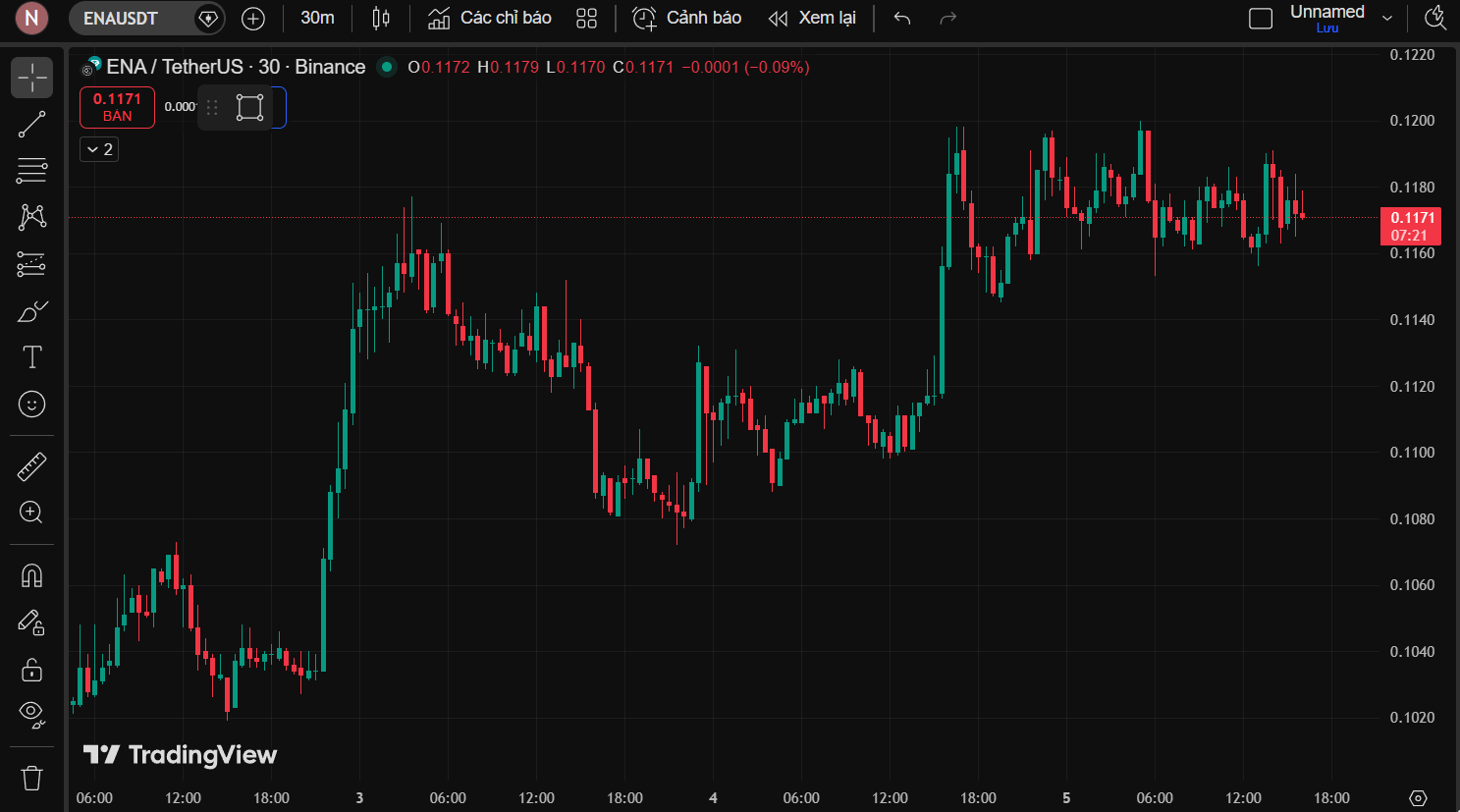Click the date label 4 on time axis
Image resolution: width=1460 pixels, height=812 pixels.
(x=713, y=798)
